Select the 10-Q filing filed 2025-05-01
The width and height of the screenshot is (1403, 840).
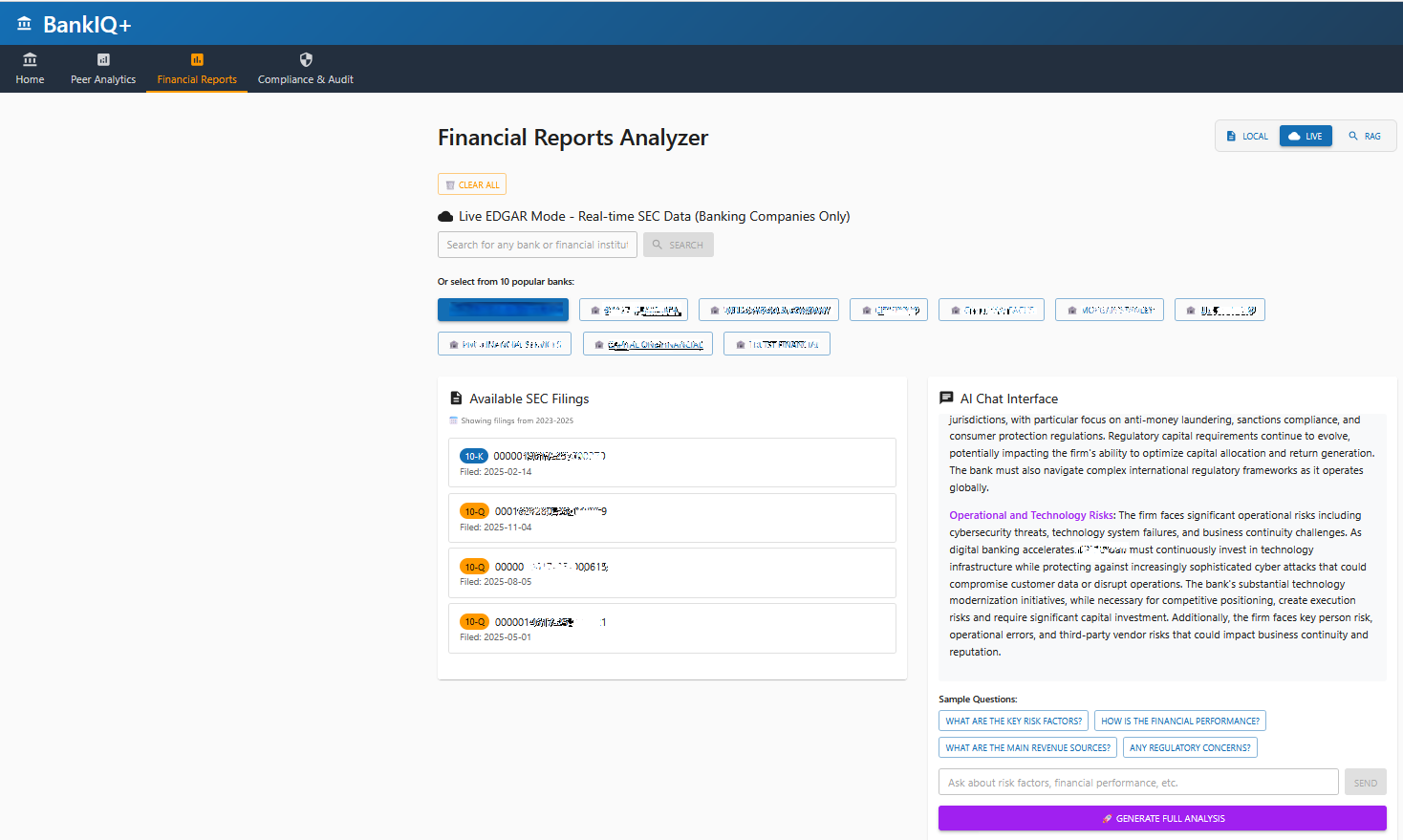(671, 629)
